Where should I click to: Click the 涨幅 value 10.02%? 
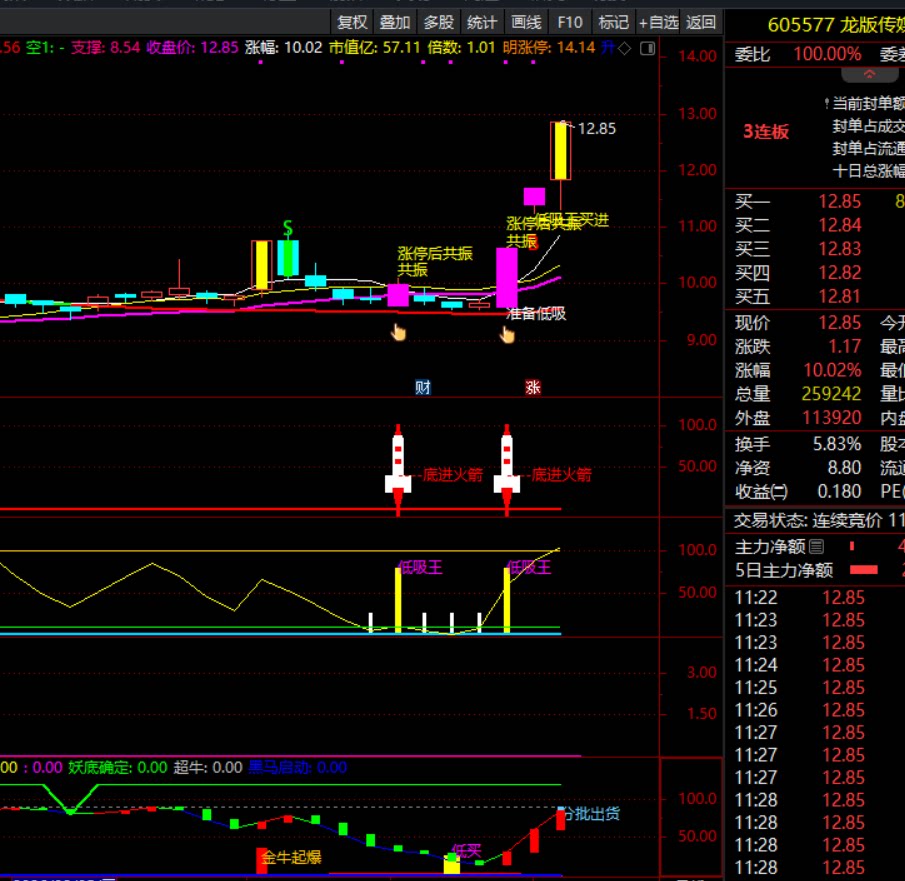click(832, 370)
